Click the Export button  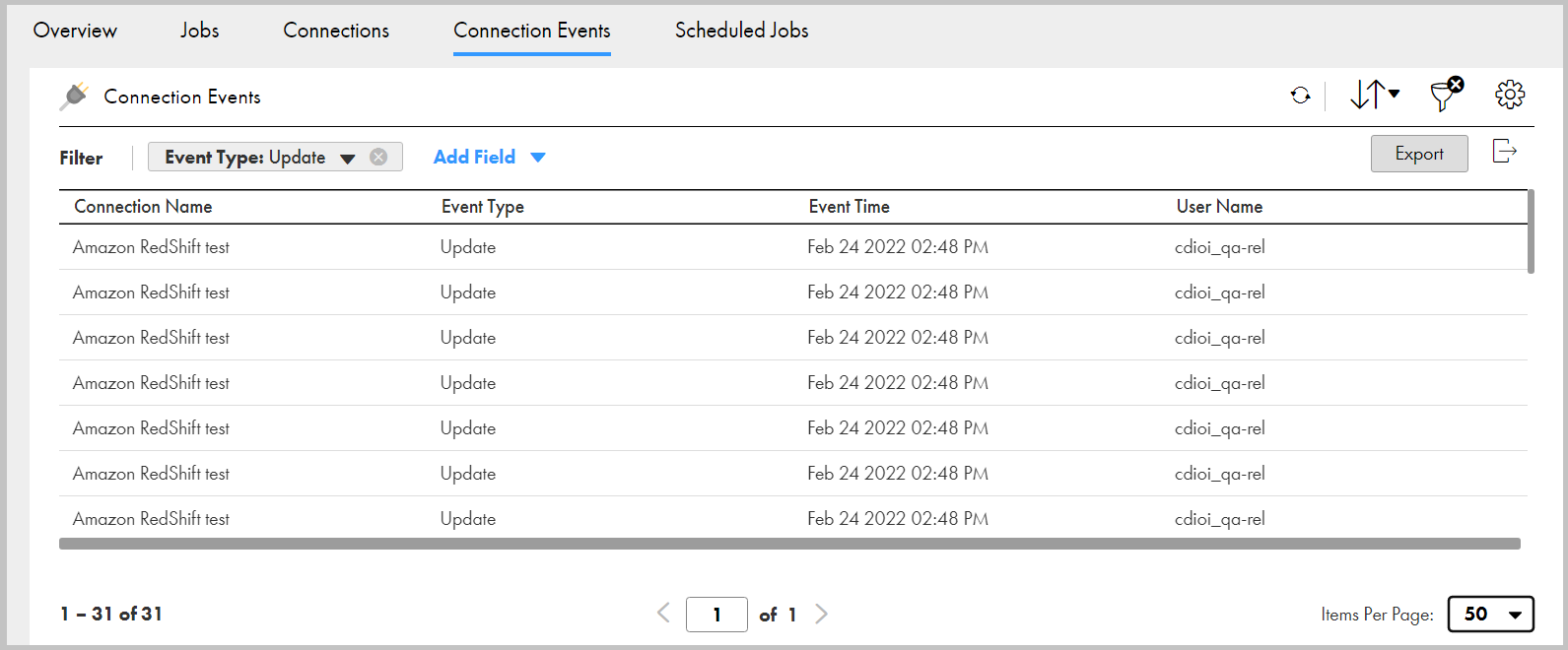click(1419, 154)
